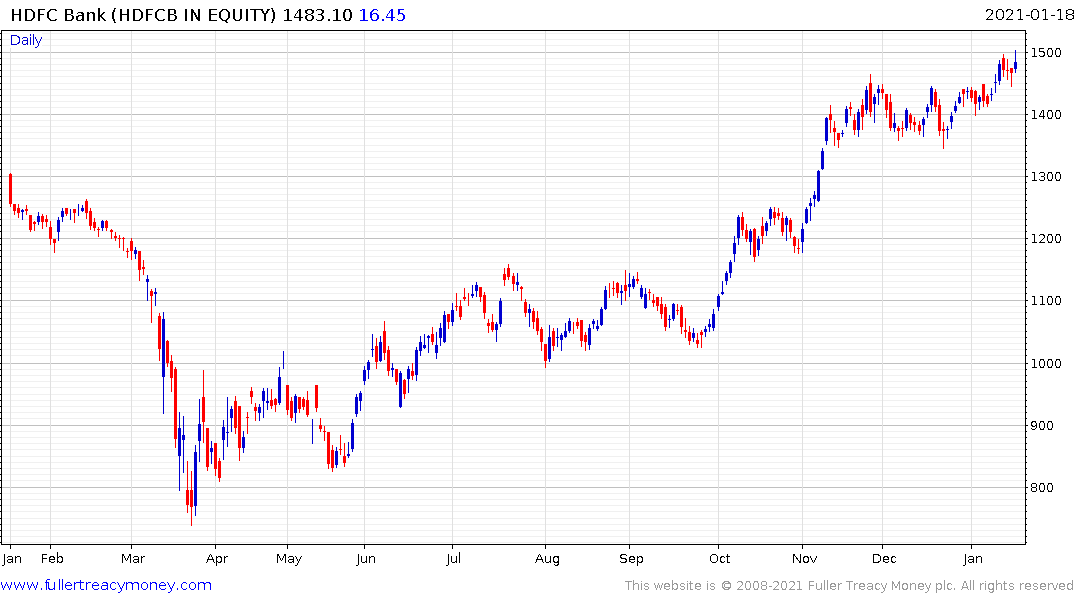1075x600 pixels.
Task: Select the 1400 price axis label
Action: [x=1046, y=115]
